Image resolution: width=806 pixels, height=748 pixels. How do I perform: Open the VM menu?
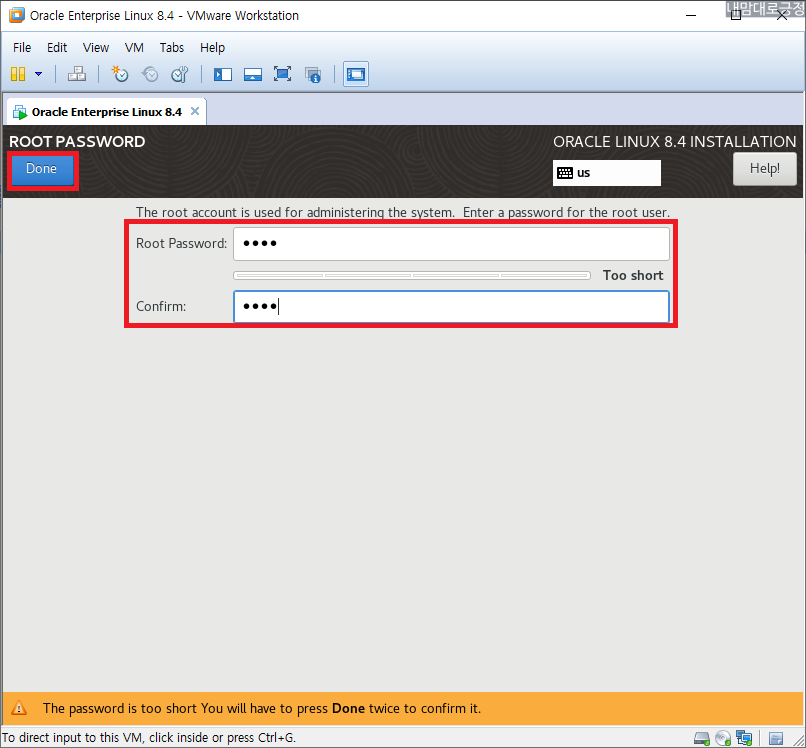coord(134,47)
